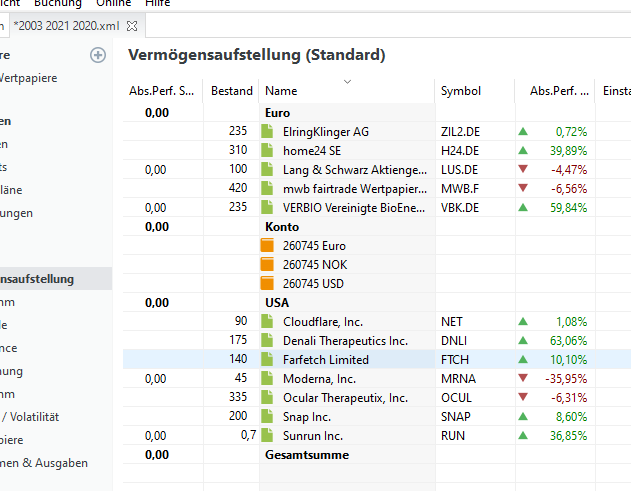Select the Moderna, Inc. name
Screen dimensions: 631x491
[x=320, y=379]
